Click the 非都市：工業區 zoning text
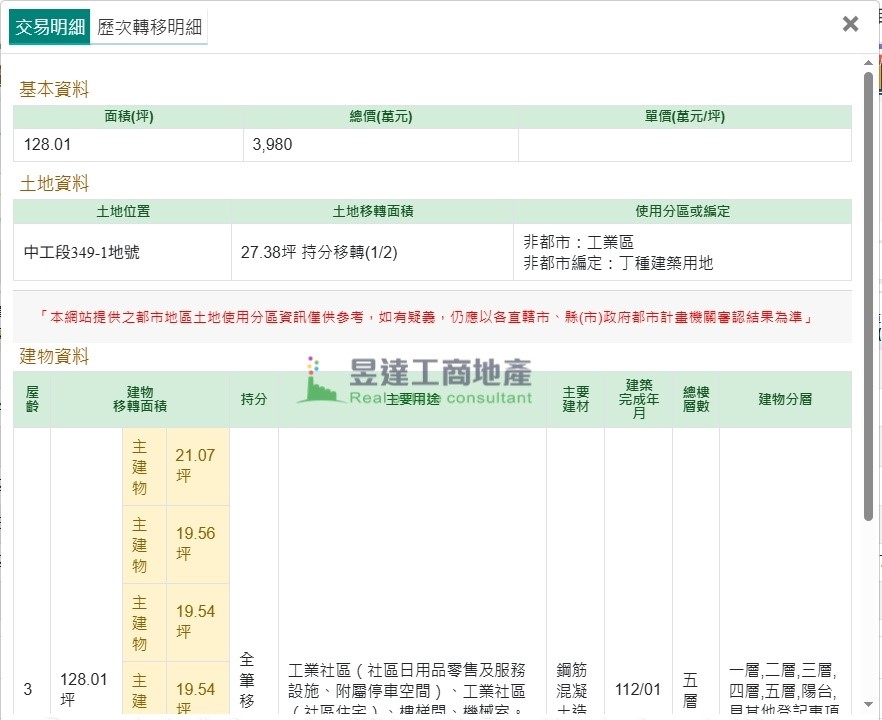 point(578,242)
